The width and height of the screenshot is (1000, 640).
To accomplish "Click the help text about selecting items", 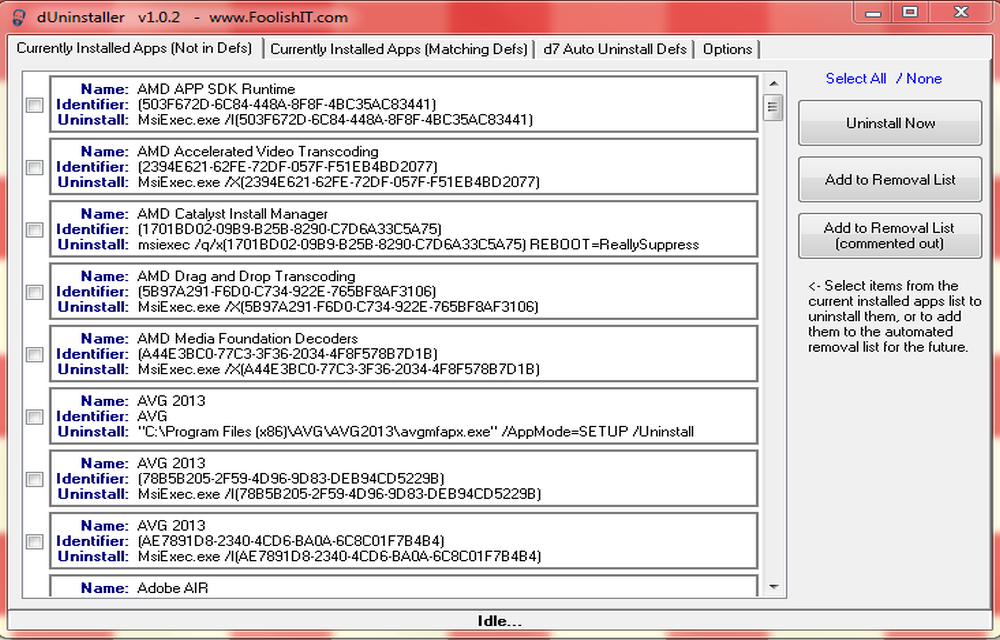I will tap(894, 316).
